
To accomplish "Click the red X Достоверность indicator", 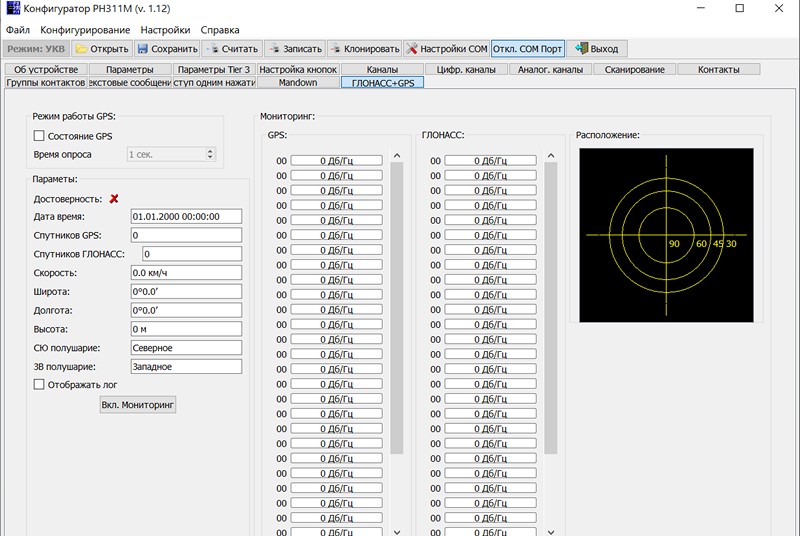I will click(x=114, y=199).
